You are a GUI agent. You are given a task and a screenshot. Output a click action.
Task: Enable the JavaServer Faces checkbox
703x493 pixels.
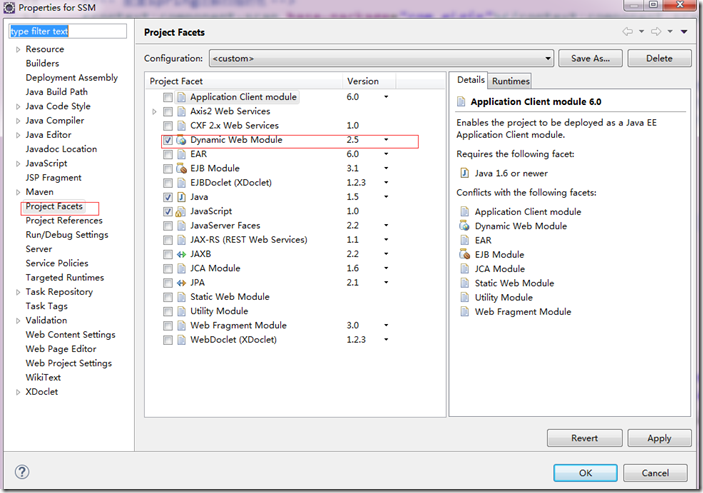coord(167,226)
